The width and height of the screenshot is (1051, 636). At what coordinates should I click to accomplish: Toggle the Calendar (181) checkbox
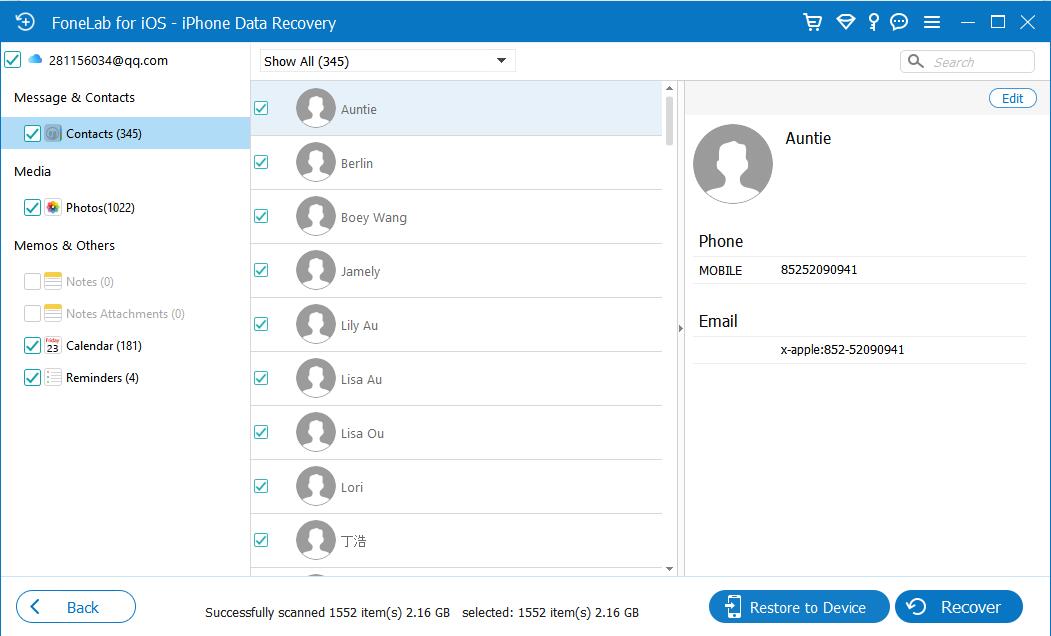32,345
